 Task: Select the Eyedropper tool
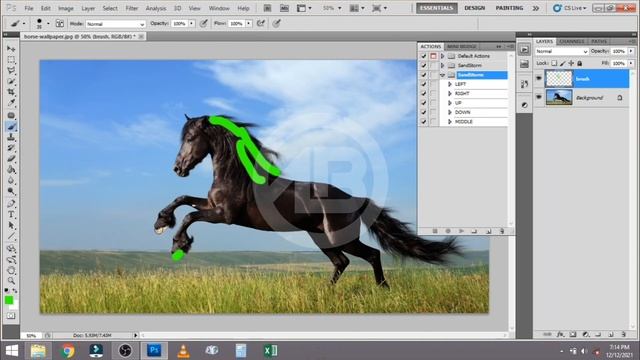(x=11, y=103)
